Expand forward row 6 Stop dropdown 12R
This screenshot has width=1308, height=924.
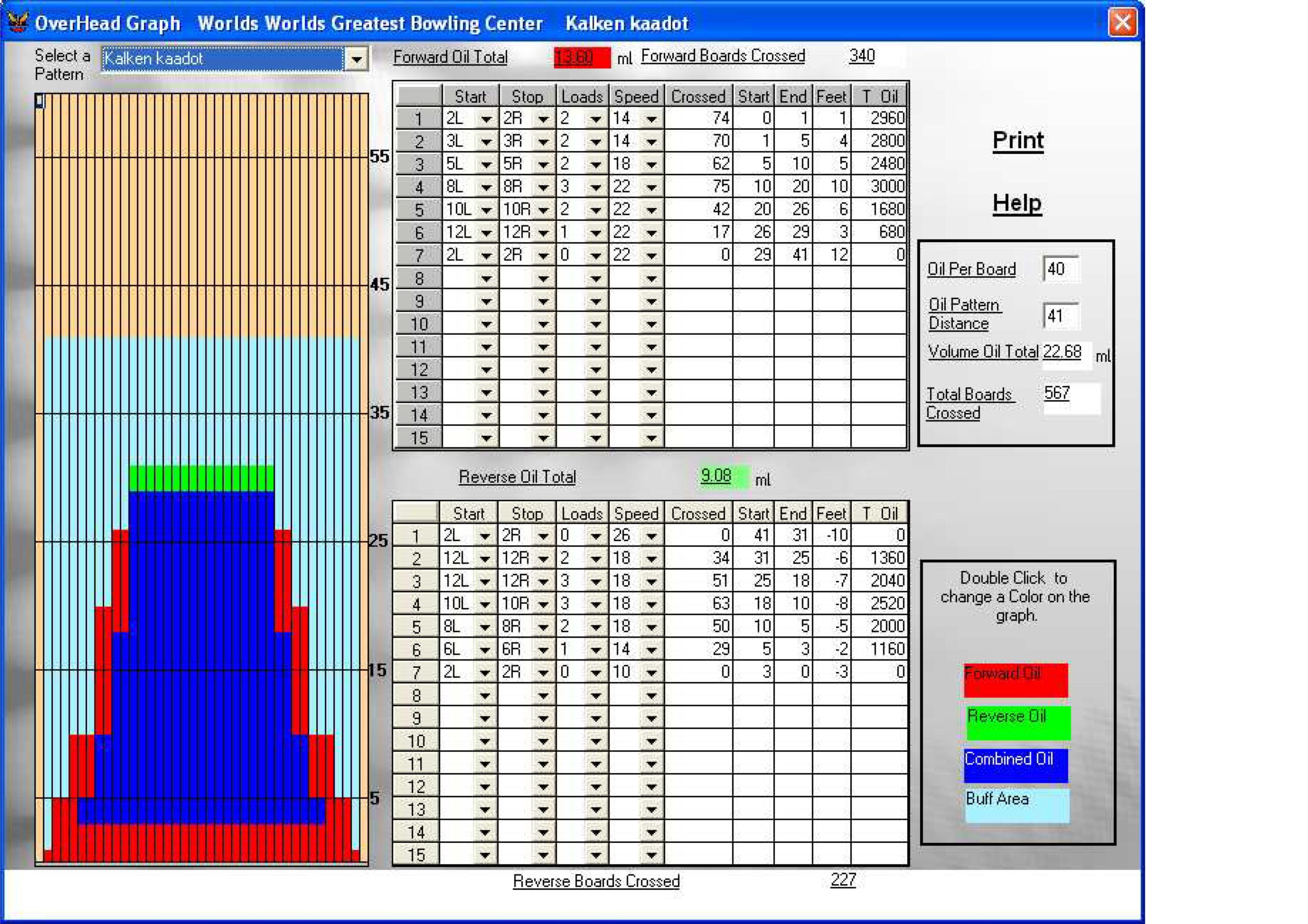[x=544, y=232]
